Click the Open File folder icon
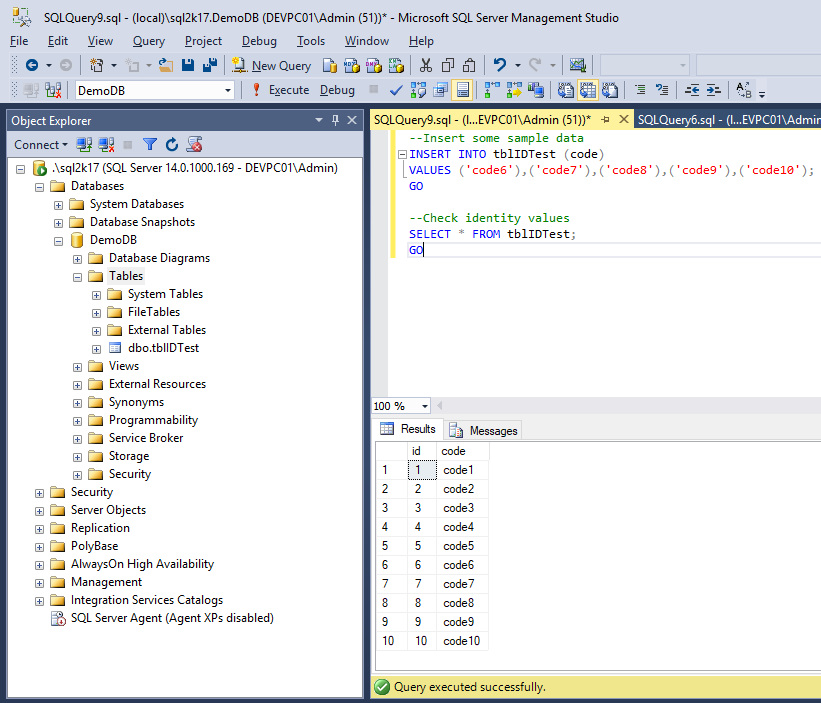The image size is (821, 703). pyautogui.click(x=167, y=65)
